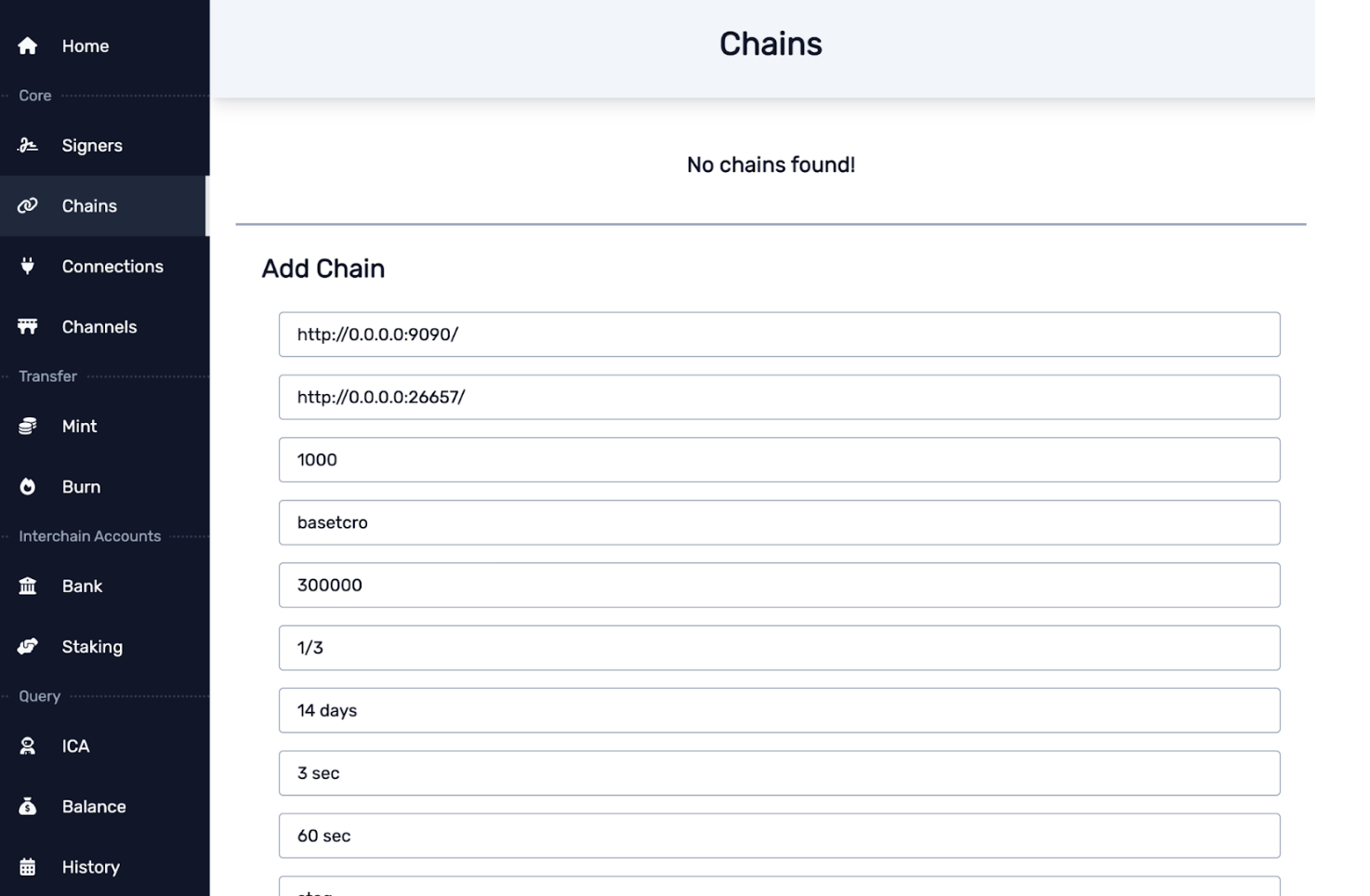
Task: Click the Burn flame icon
Action: (28, 486)
